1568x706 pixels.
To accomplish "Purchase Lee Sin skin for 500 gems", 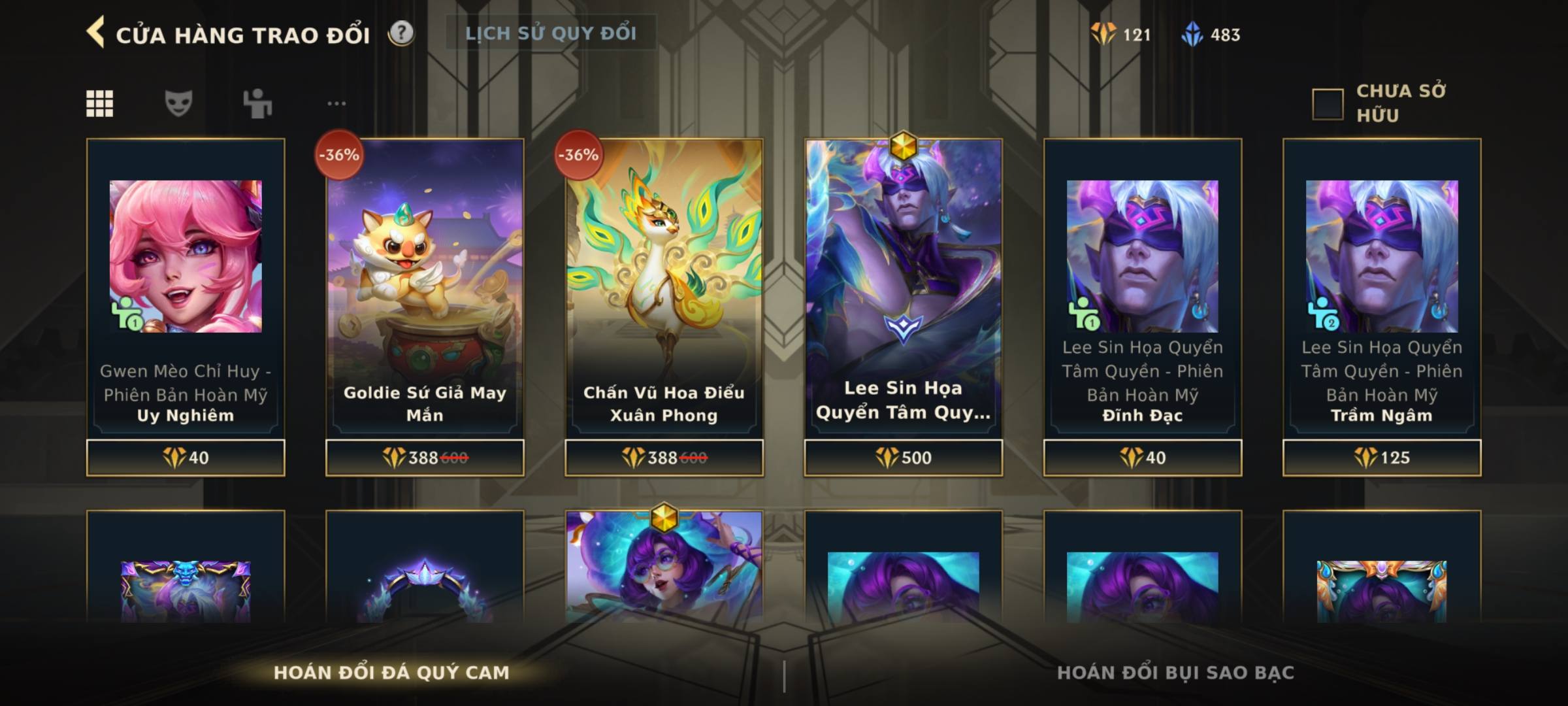I will [x=904, y=458].
